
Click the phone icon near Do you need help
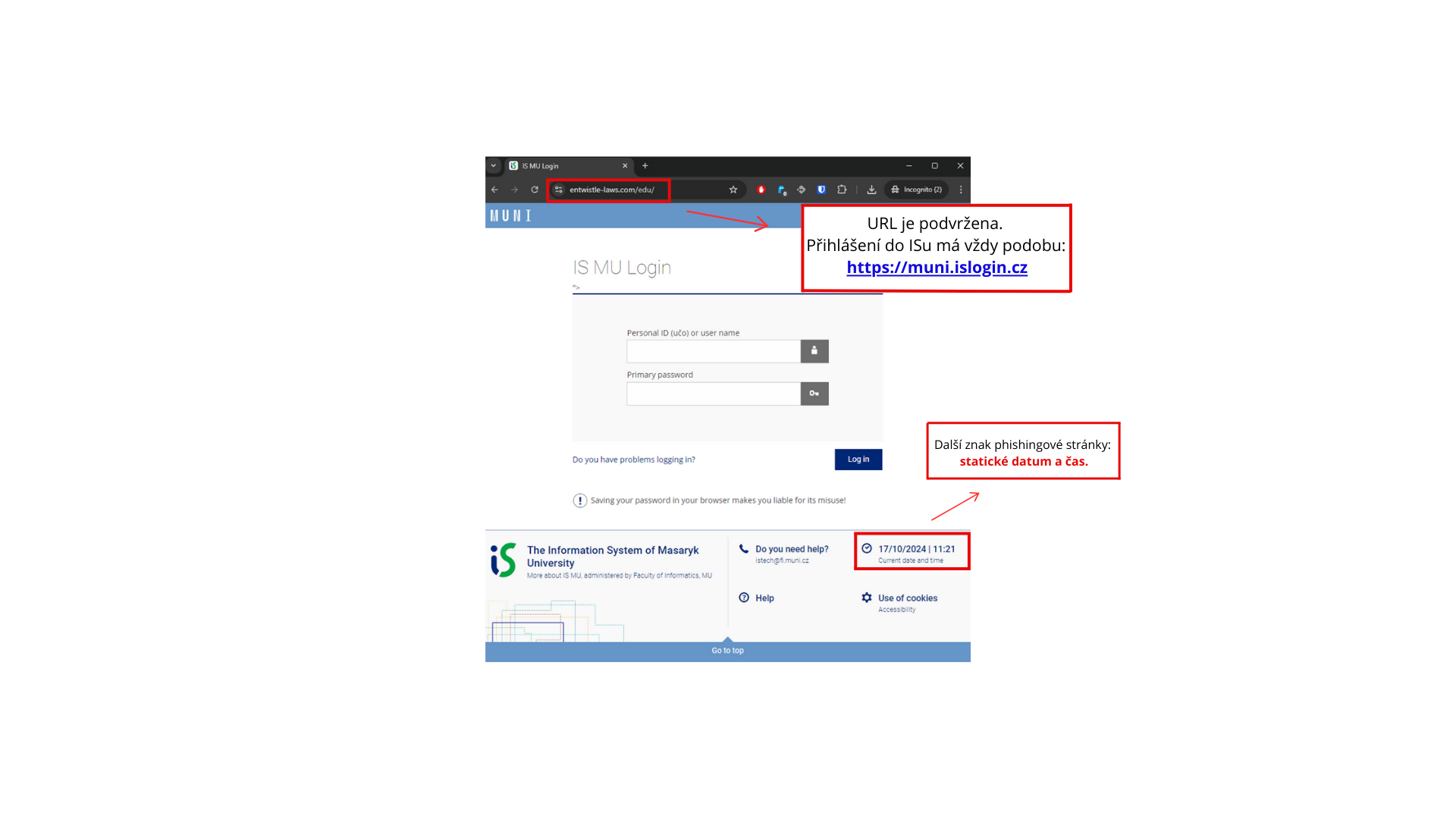coord(744,548)
